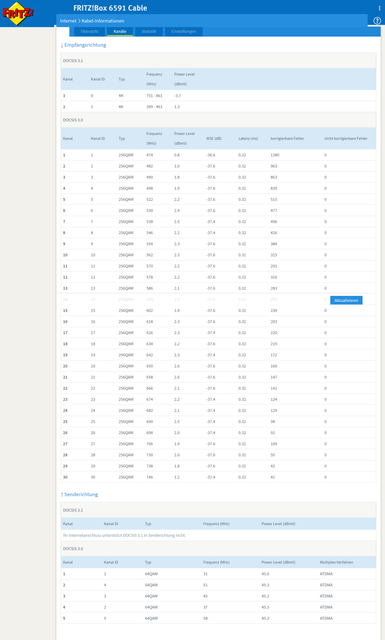The width and height of the screenshot is (385, 640).
Task: Click correctable errors value 55
Action: point(273,455)
